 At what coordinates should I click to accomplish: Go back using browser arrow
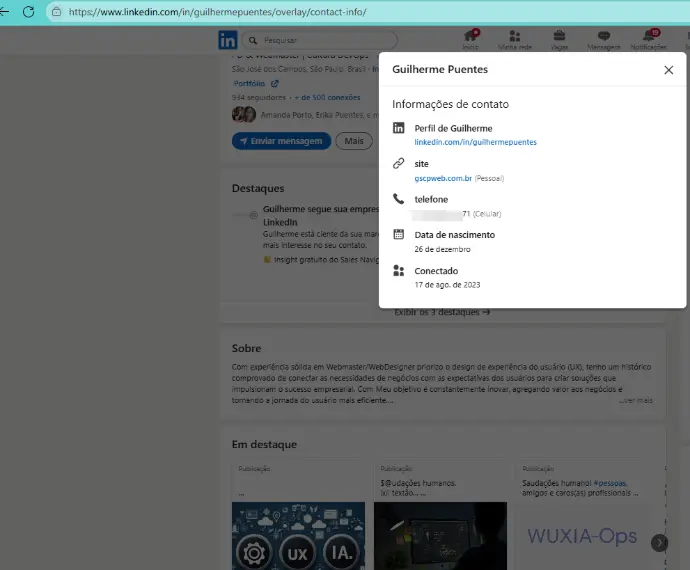tap(4, 12)
